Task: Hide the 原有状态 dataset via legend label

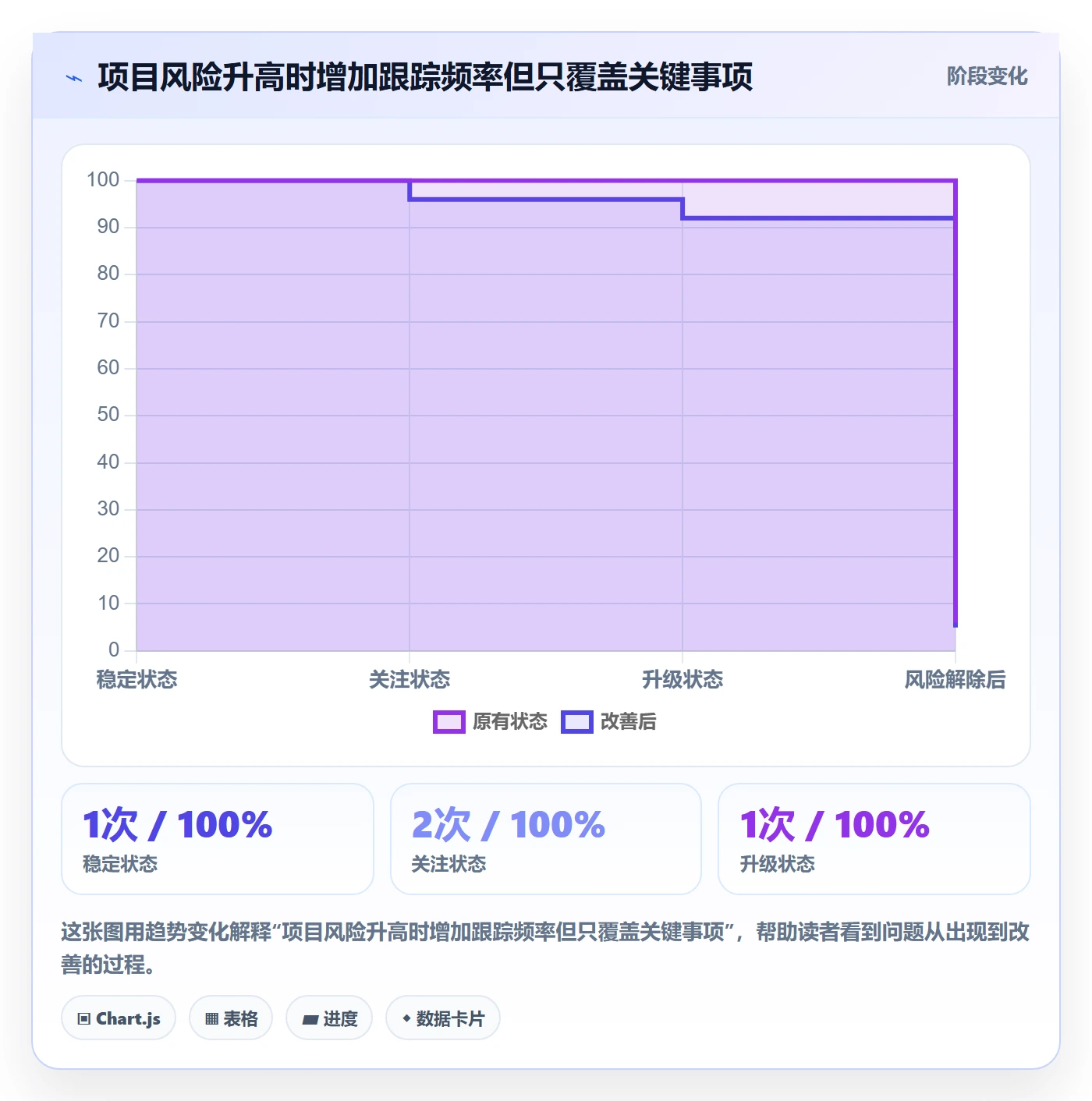Action: point(510,722)
